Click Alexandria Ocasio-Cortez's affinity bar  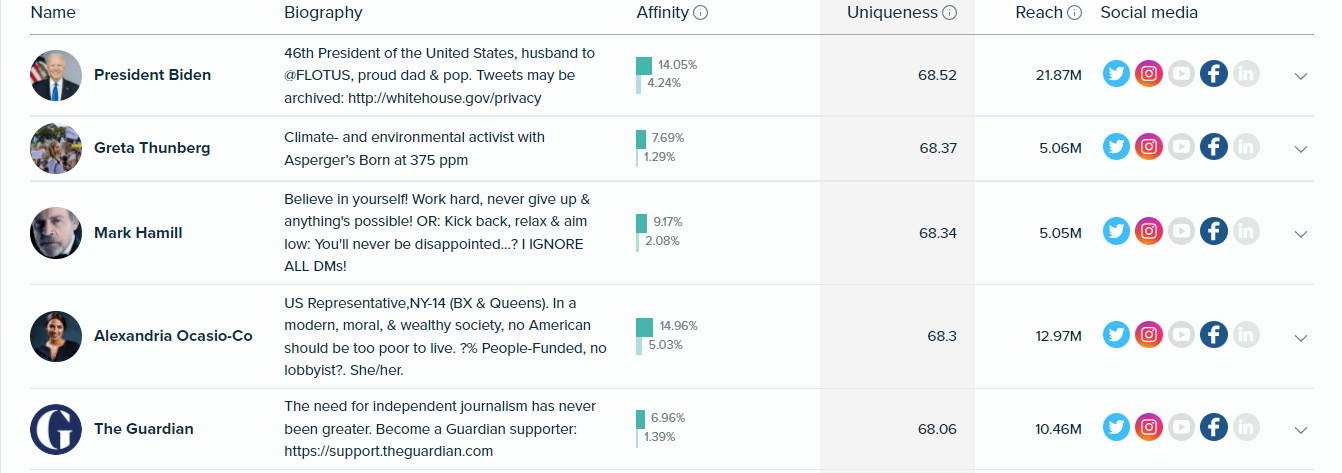coord(644,336)
